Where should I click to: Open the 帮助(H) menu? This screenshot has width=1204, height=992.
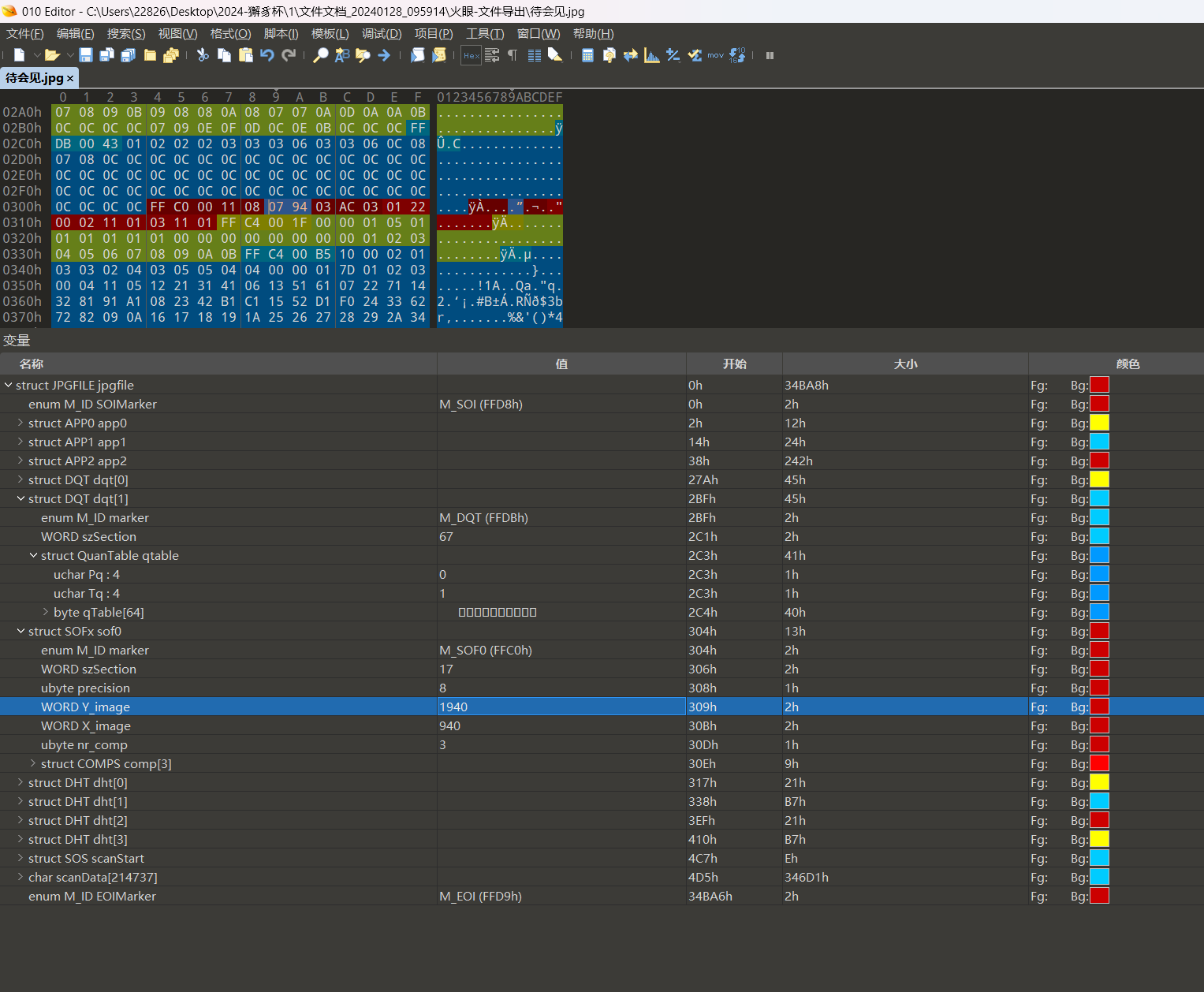(x=594, y=34)
